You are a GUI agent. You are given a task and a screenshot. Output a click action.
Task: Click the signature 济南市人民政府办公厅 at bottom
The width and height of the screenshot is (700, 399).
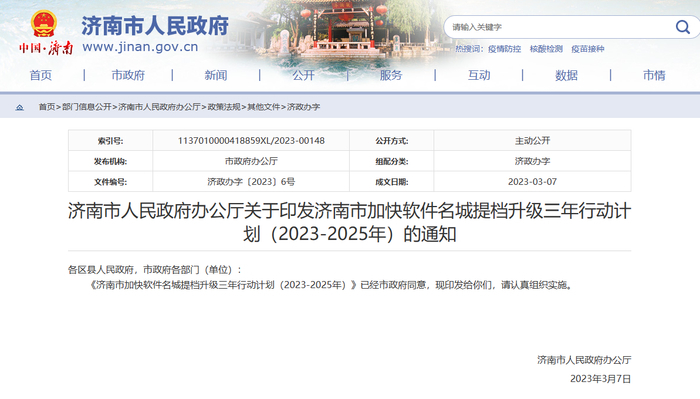click(584, 360)
